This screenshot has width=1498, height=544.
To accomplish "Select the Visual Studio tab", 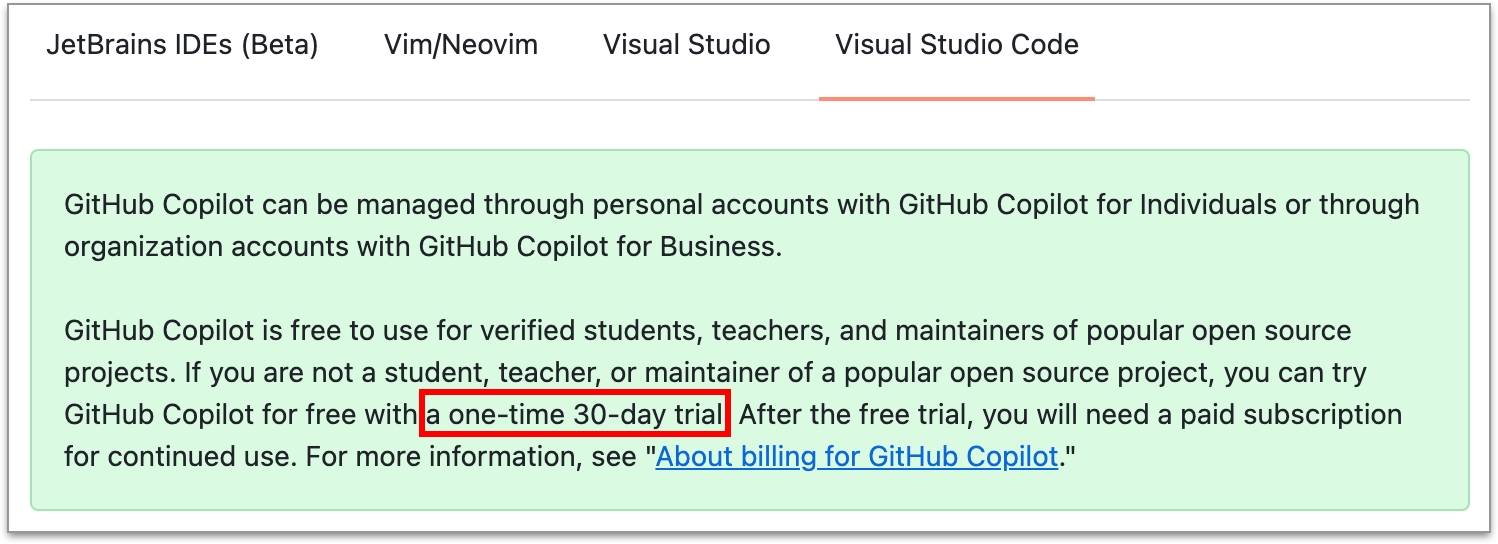I will click(x=686, y=45).
